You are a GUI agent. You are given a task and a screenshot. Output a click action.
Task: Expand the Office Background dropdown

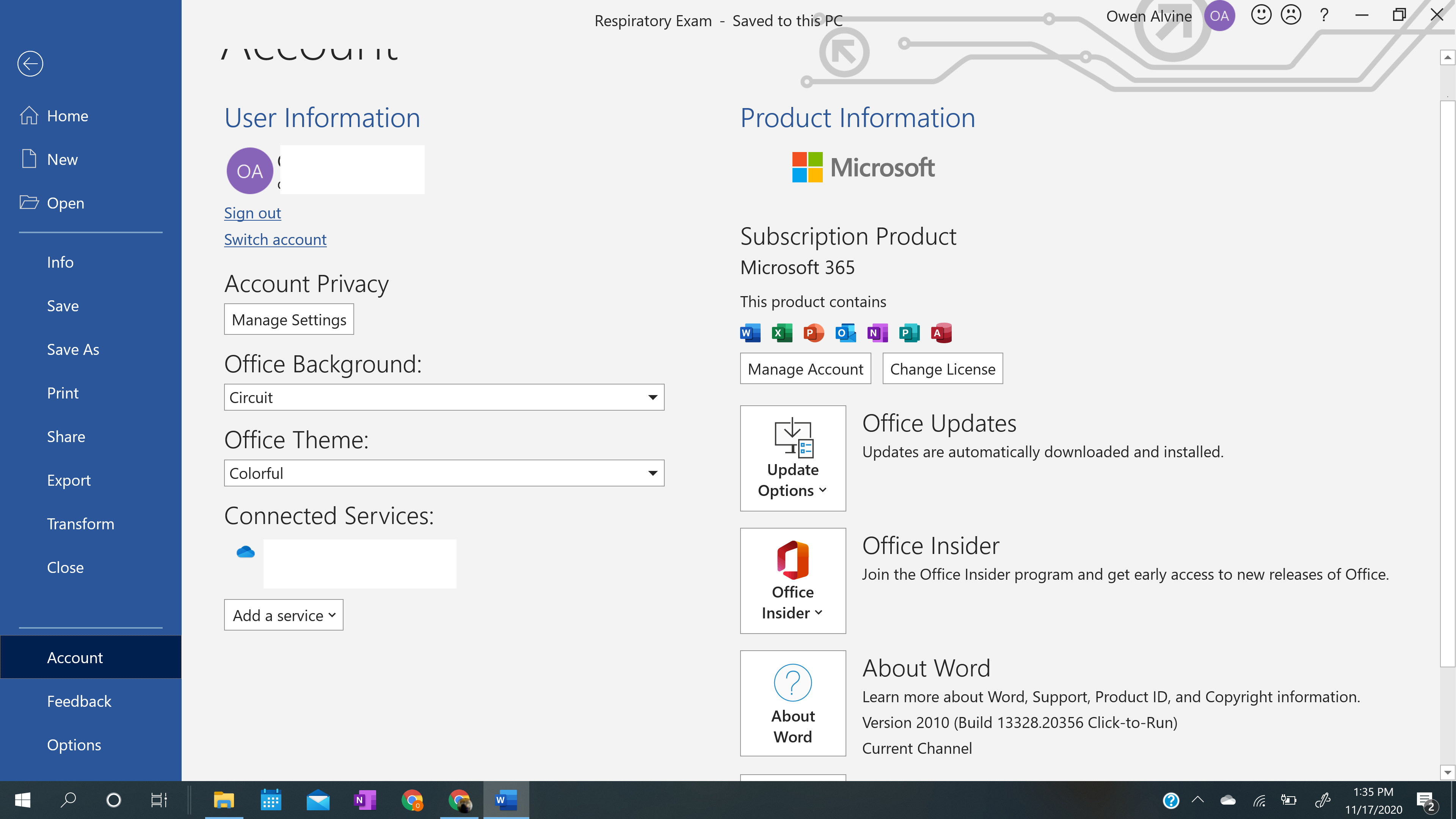tap(655, 397)
